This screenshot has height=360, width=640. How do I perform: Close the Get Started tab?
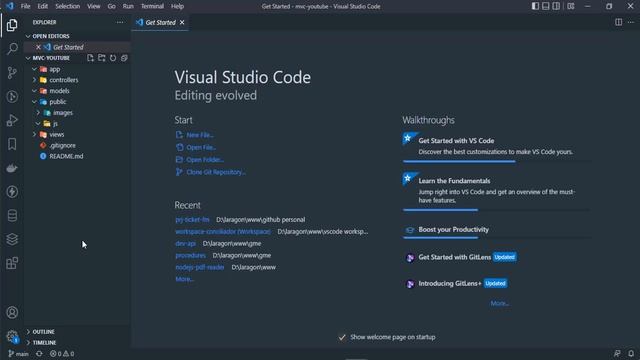[x=182, y=22]
